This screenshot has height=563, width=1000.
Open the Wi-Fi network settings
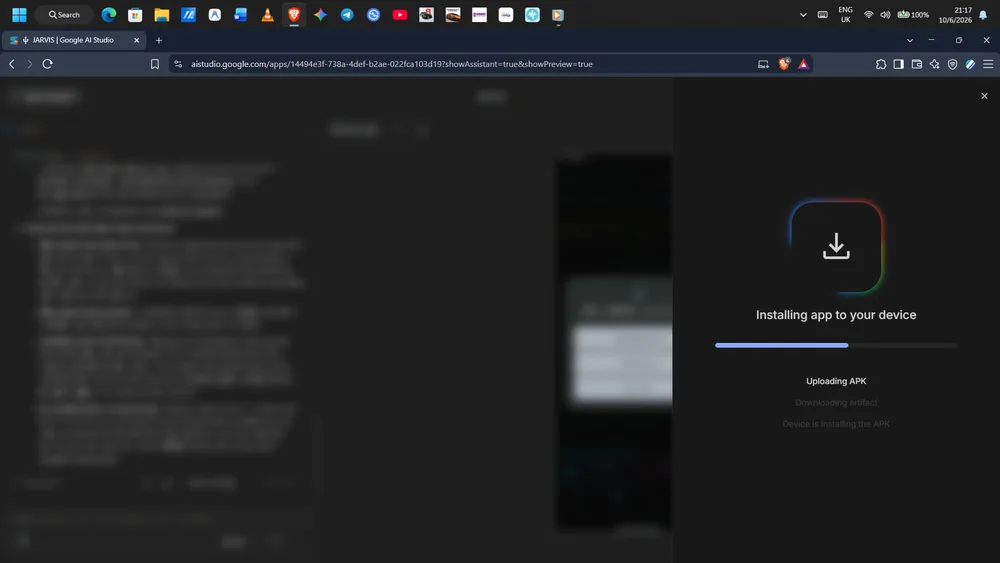coord(868,15)
